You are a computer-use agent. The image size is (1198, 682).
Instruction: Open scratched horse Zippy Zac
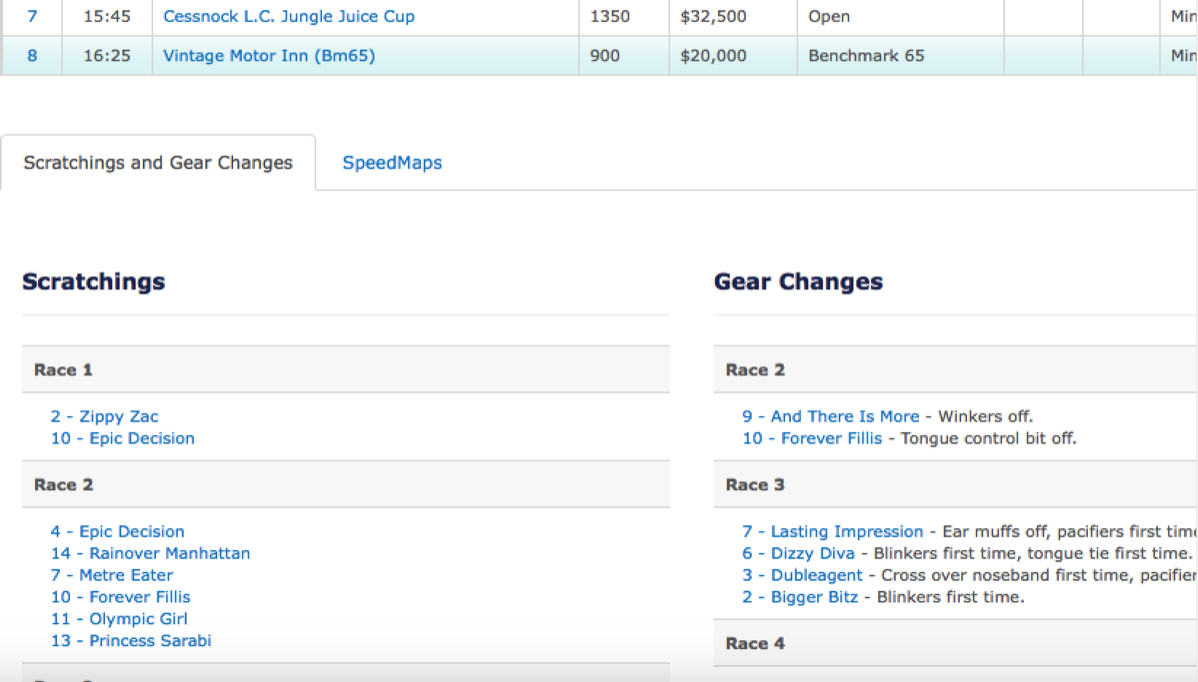105,417
